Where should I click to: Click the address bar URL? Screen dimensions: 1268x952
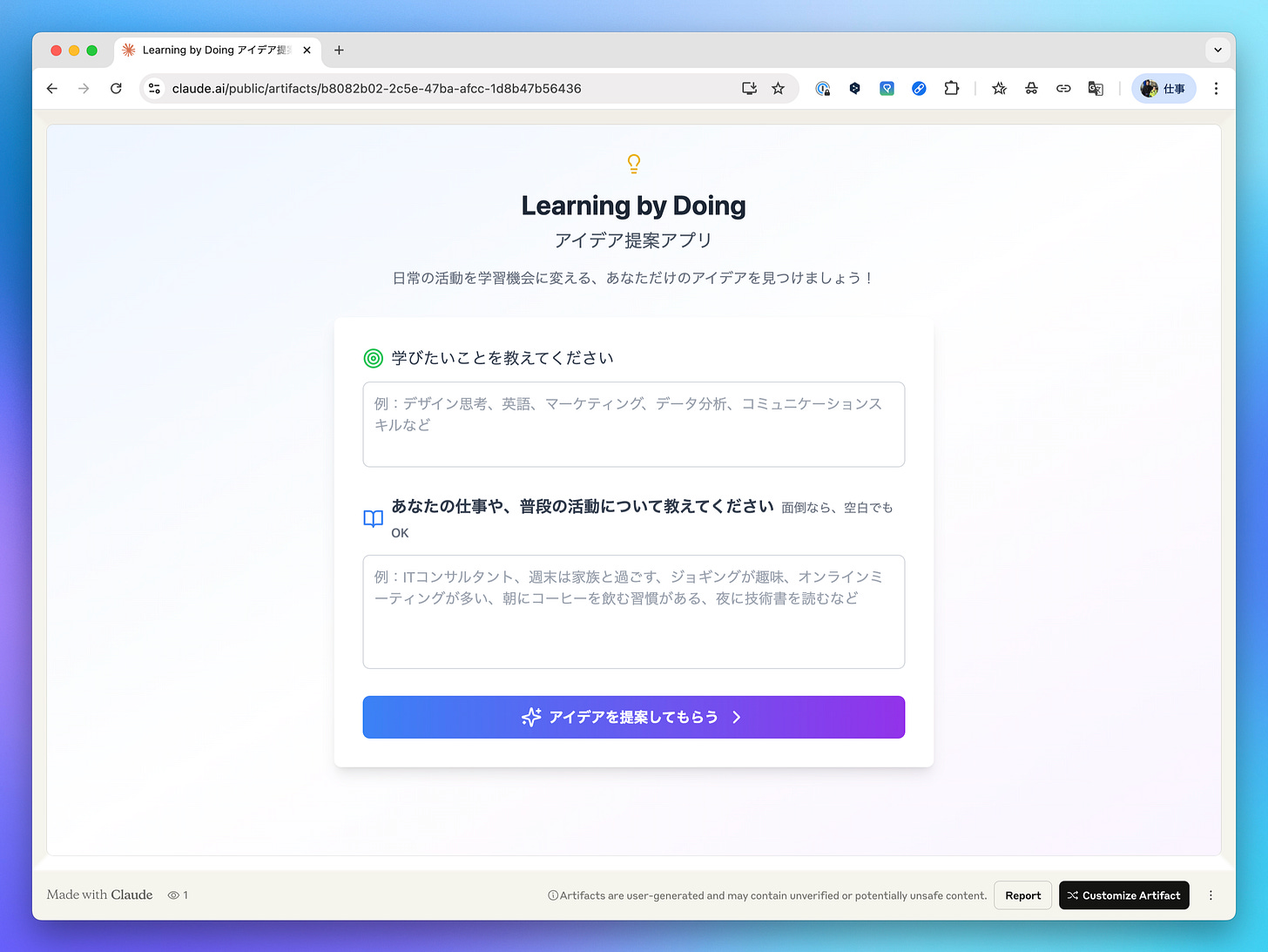pyautogui.click(x=376, y=88)
